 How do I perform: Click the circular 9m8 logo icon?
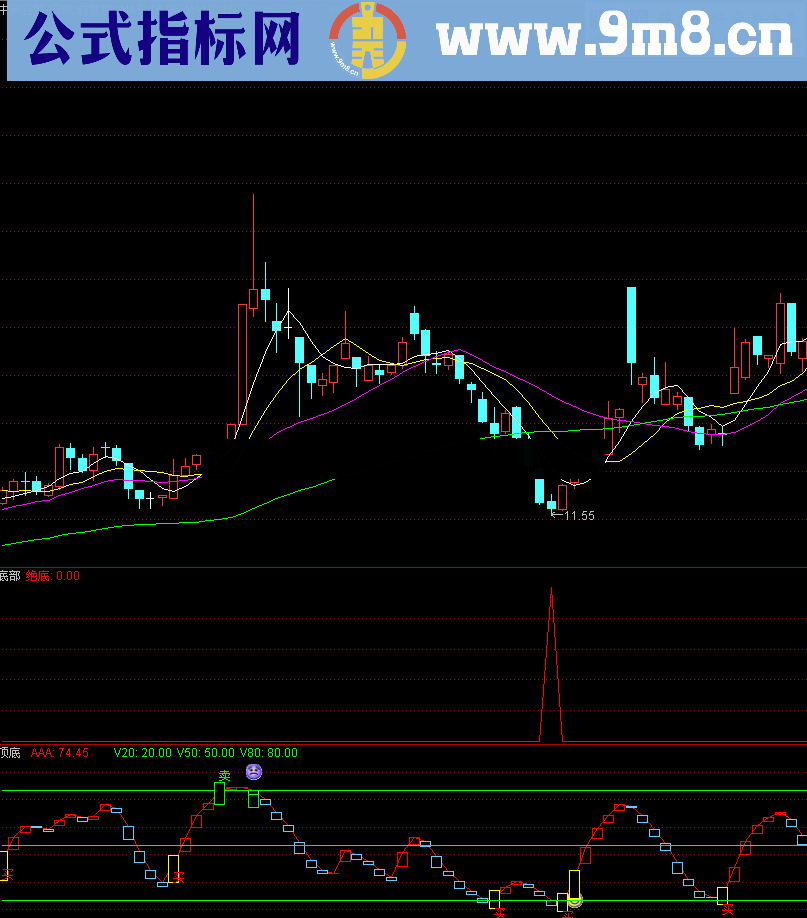click(x=367, y=41)
